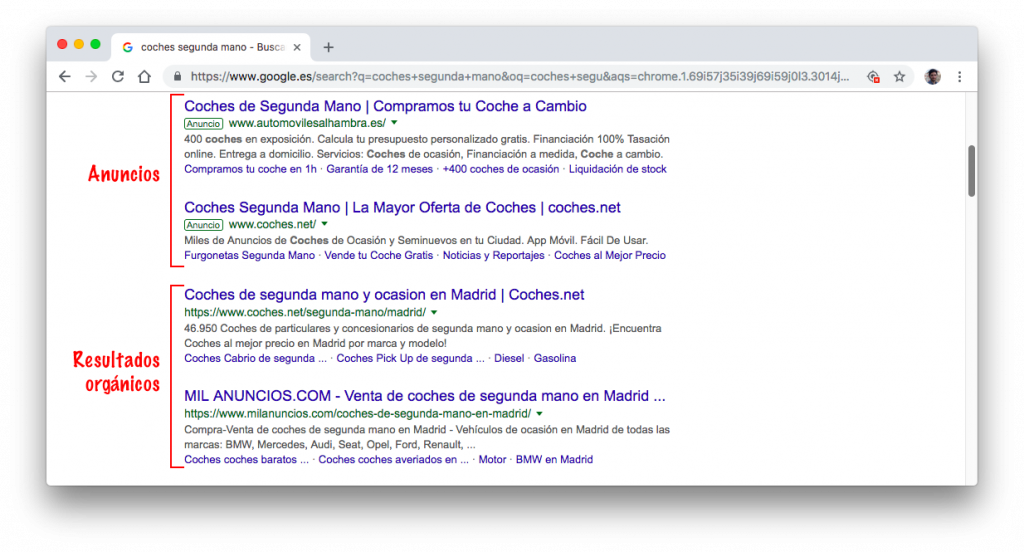Close the 'coches segunda mano' tab

(297, 47)
